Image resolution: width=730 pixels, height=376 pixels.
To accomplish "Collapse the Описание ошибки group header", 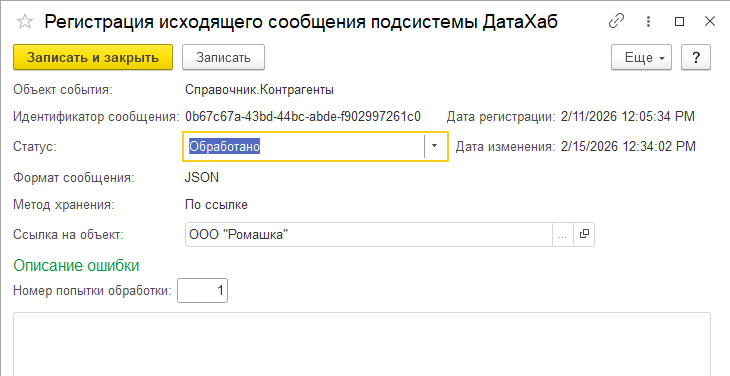I will (76, 265).
